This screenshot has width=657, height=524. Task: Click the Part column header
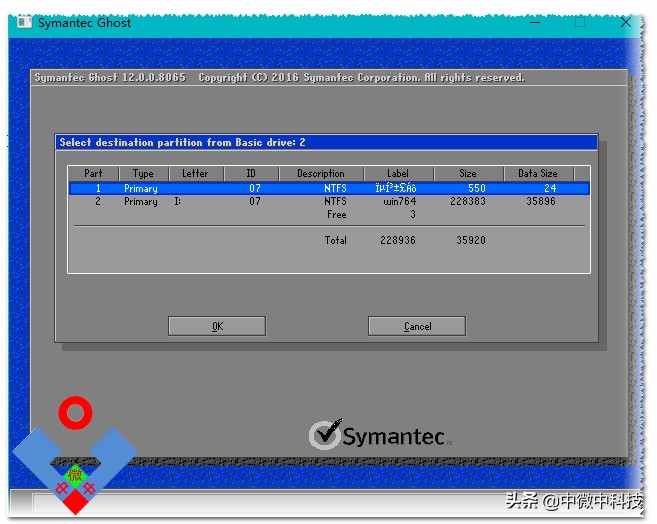(93, 173)
